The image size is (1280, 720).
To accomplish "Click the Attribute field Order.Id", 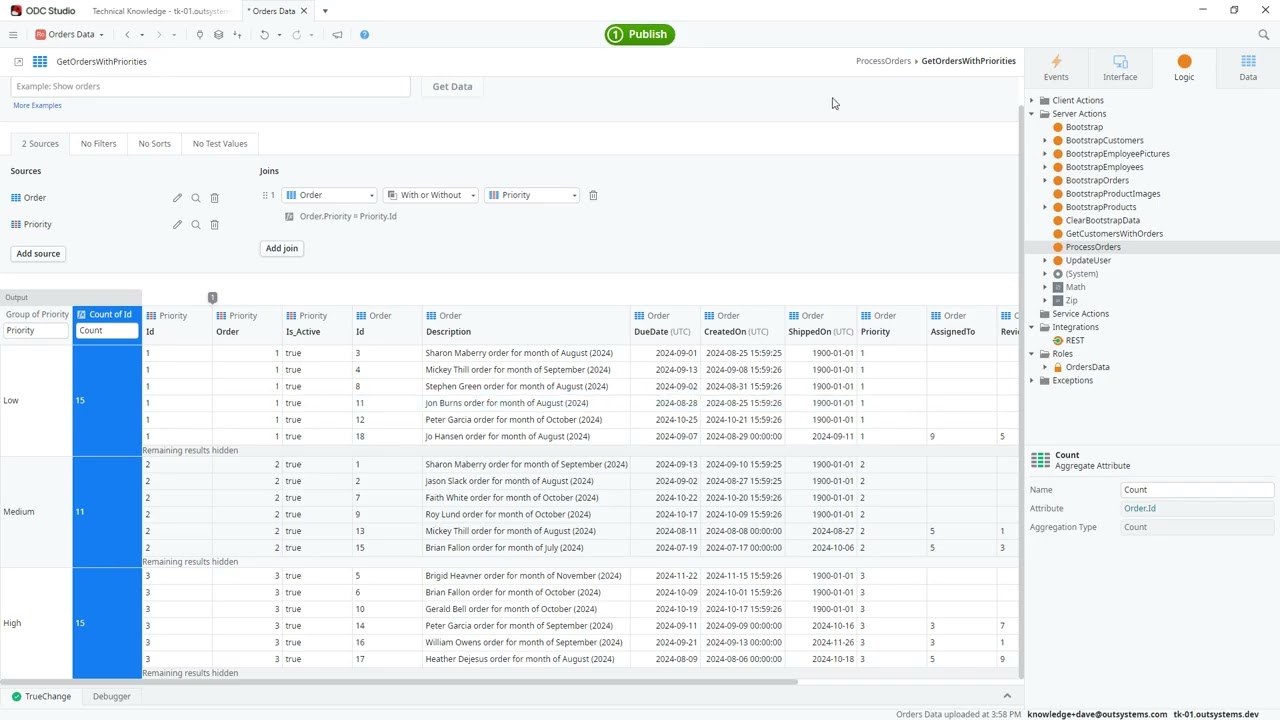I will [x=1197, y=509].
